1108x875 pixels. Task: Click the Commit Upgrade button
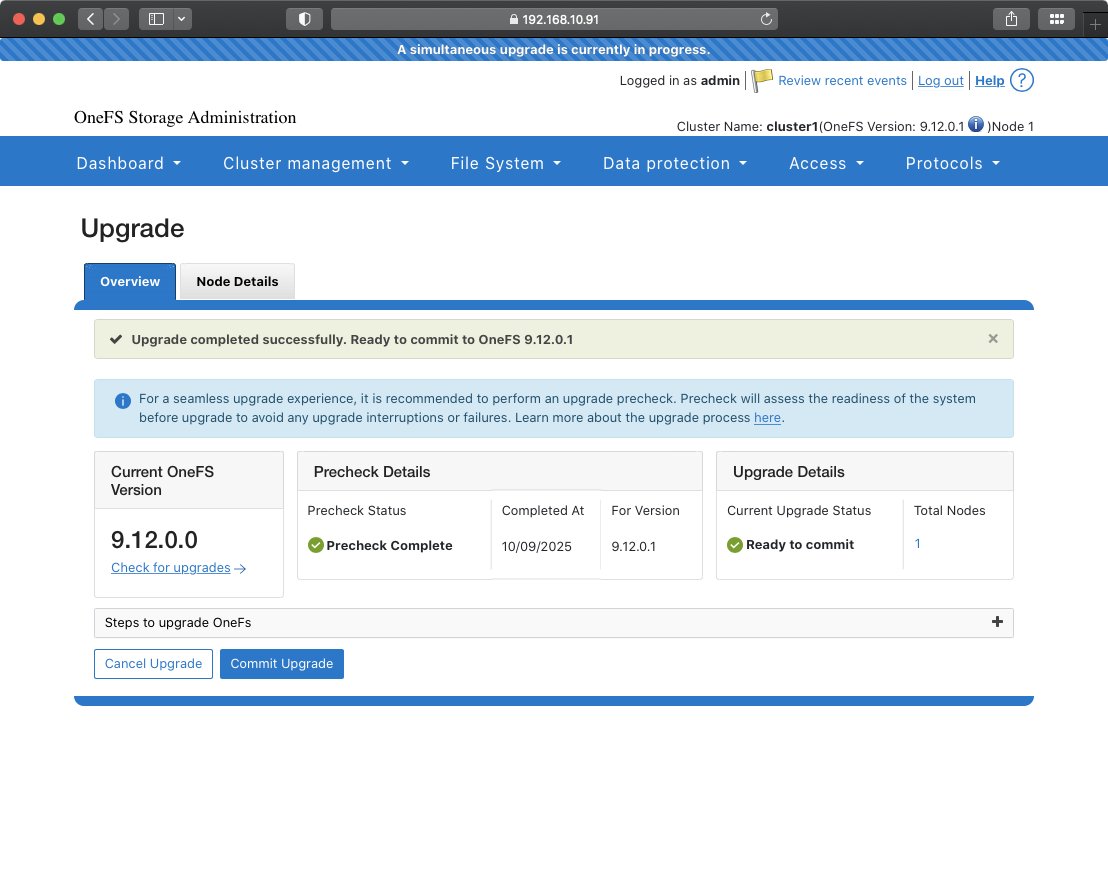[281, 664]
